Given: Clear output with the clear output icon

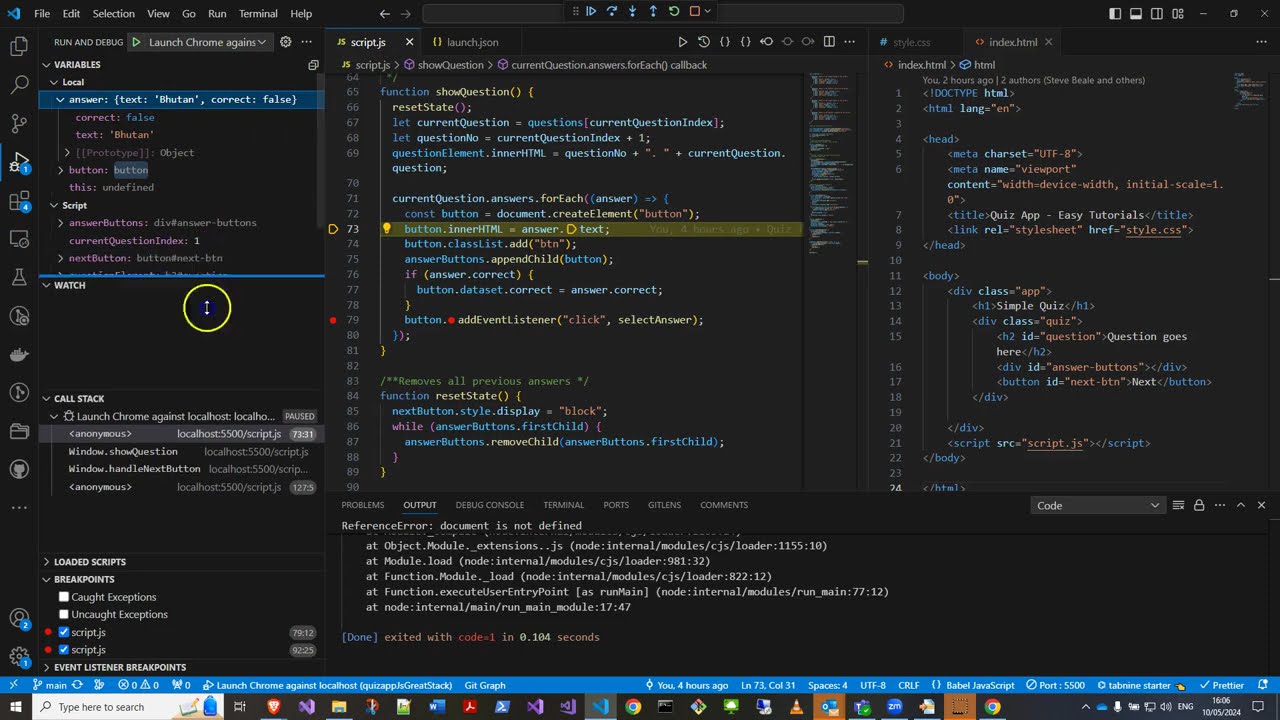Looking at the screenshot, I should click(x=1178, y=505).
